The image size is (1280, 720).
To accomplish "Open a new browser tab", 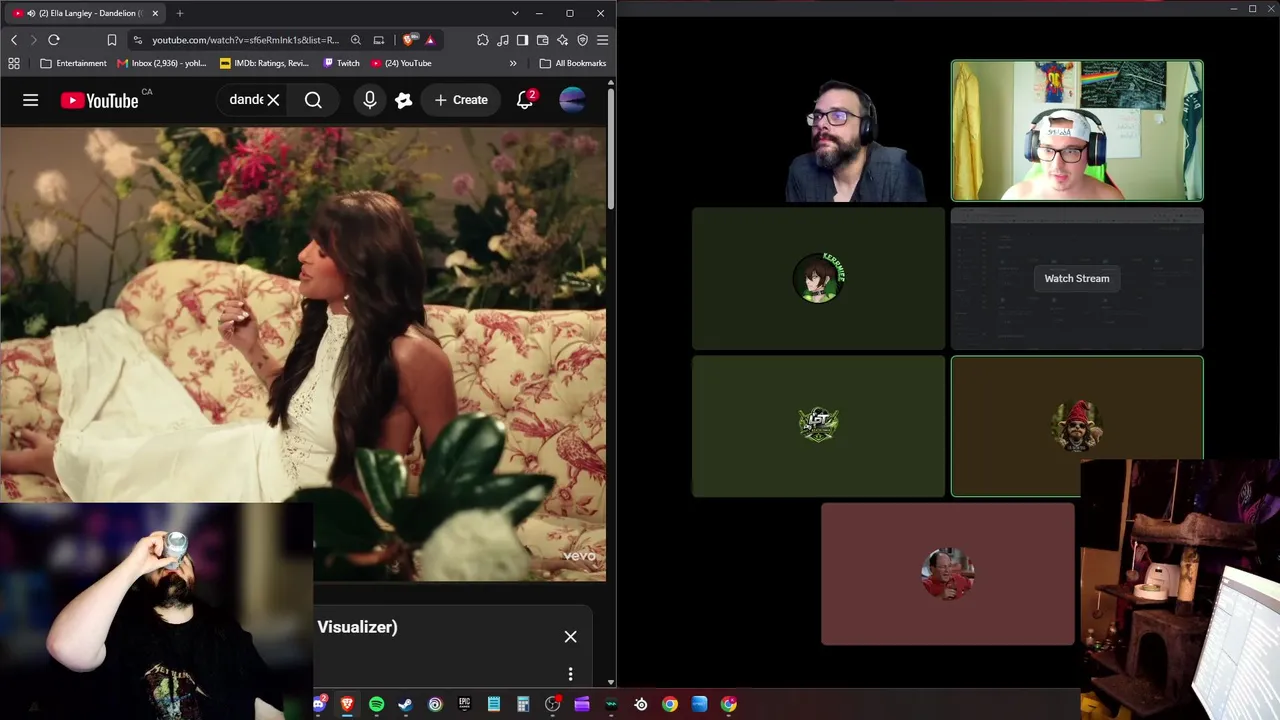I will [x=180, y=13].
